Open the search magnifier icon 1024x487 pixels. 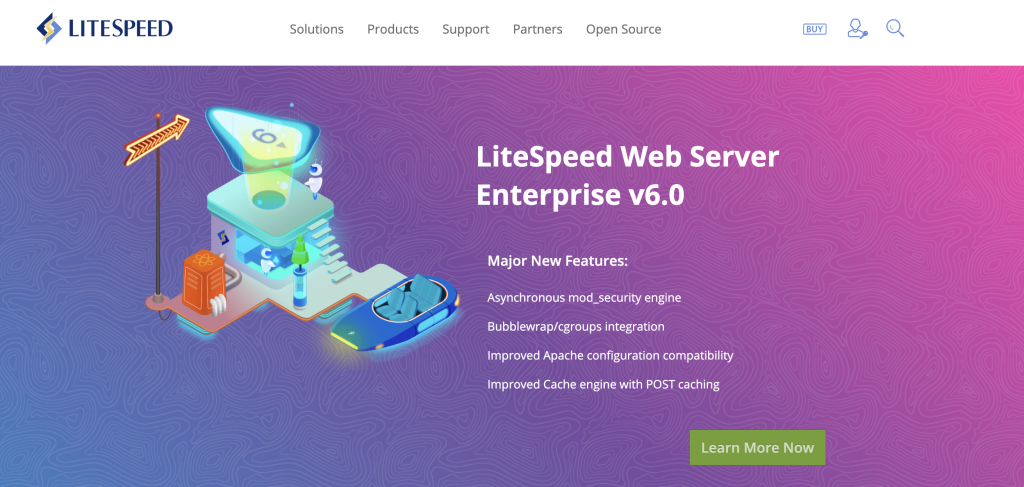point(895,28)
